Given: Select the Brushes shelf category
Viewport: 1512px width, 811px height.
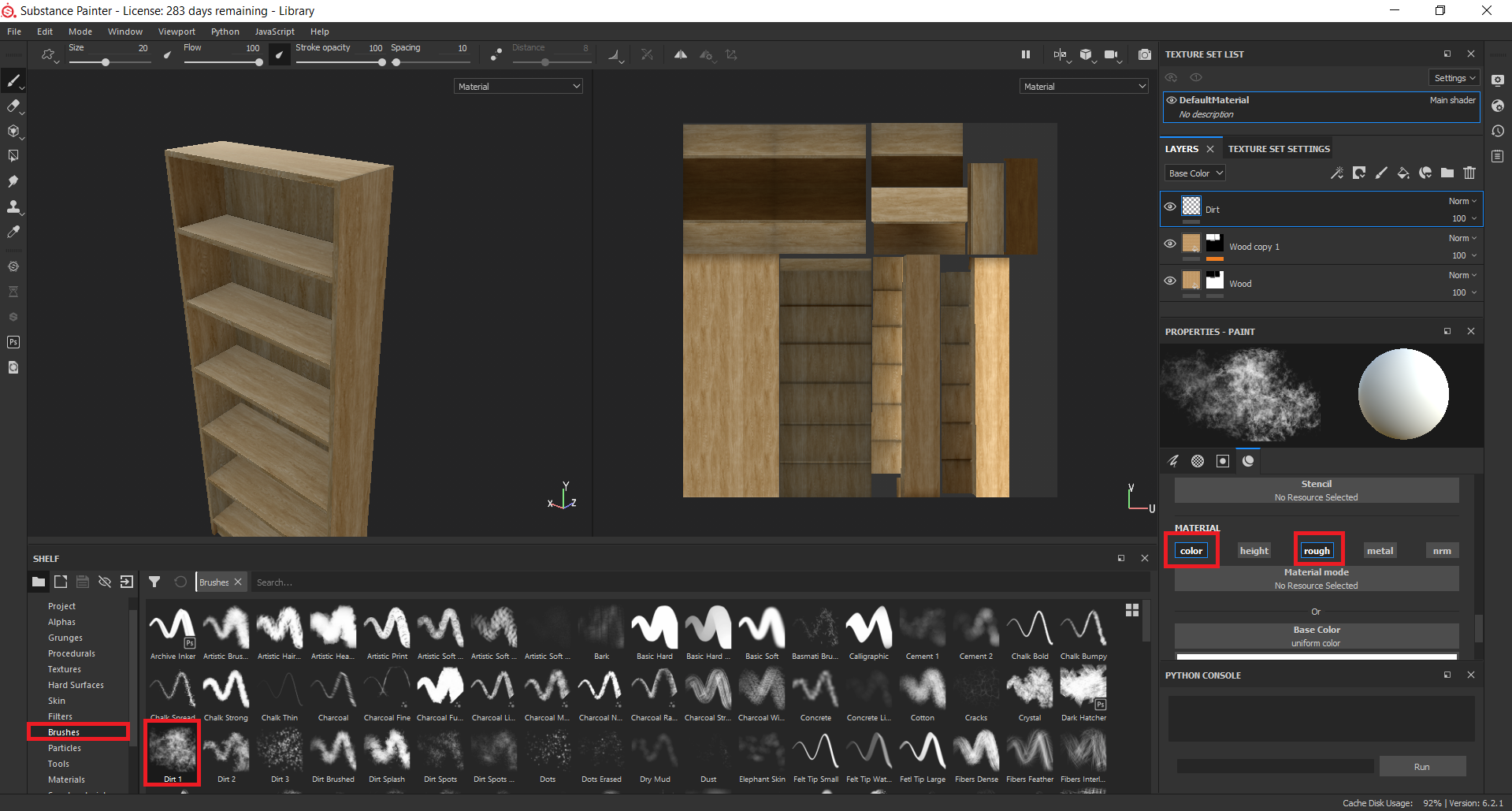Looking at the screenshot, I should pyautogui.click(x=64, y=732).
